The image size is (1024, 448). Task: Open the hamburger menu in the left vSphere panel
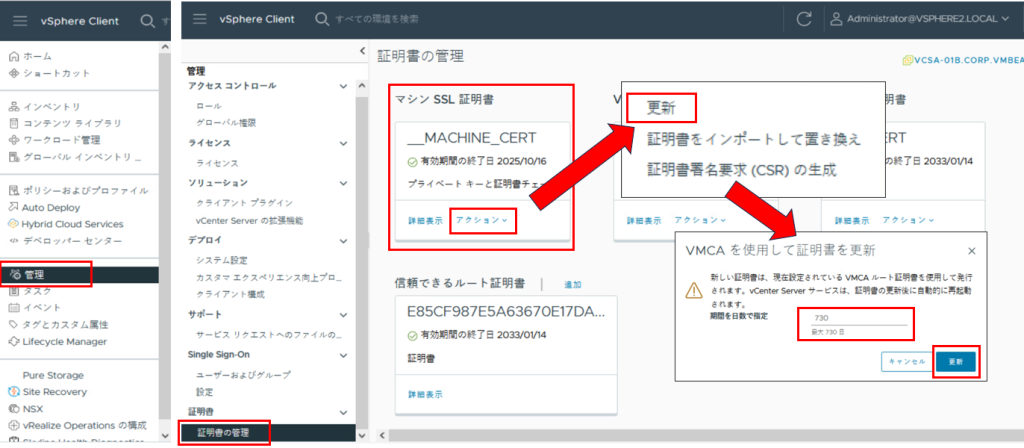[21, 21]
